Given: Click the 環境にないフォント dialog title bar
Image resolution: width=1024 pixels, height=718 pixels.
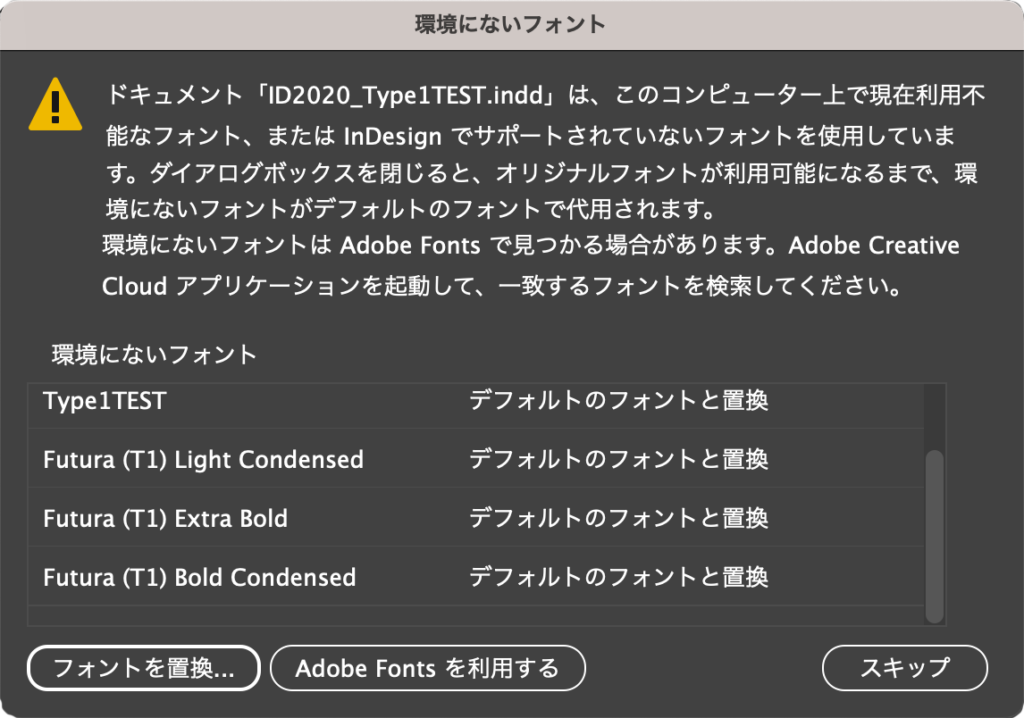Looking at the screenshot, I should point(511,23).
